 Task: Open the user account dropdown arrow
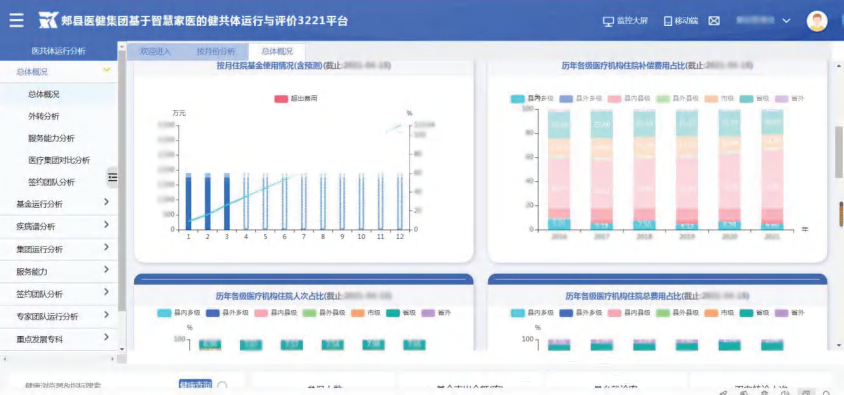click(786, 21)
